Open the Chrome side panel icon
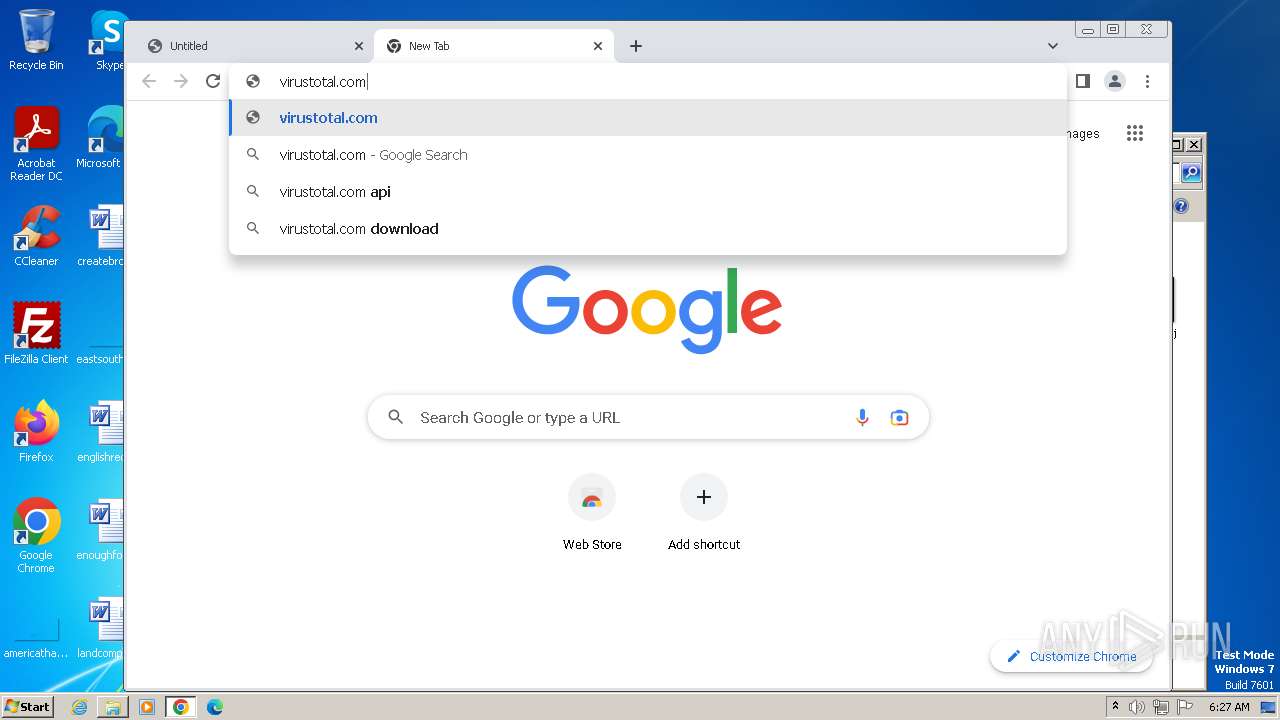The width and height of the screenshot is (1280, 720). (x=1082, y=81)
